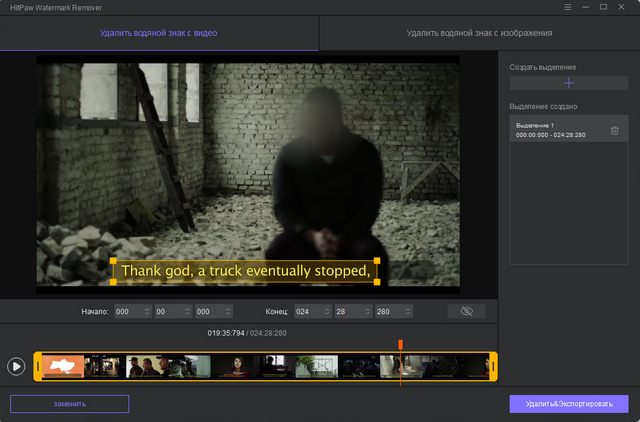The width and height of the screenshot is (640, 422).
Task: Click the first map thumbnail in the timeline
Action: (x=62, y=366)
